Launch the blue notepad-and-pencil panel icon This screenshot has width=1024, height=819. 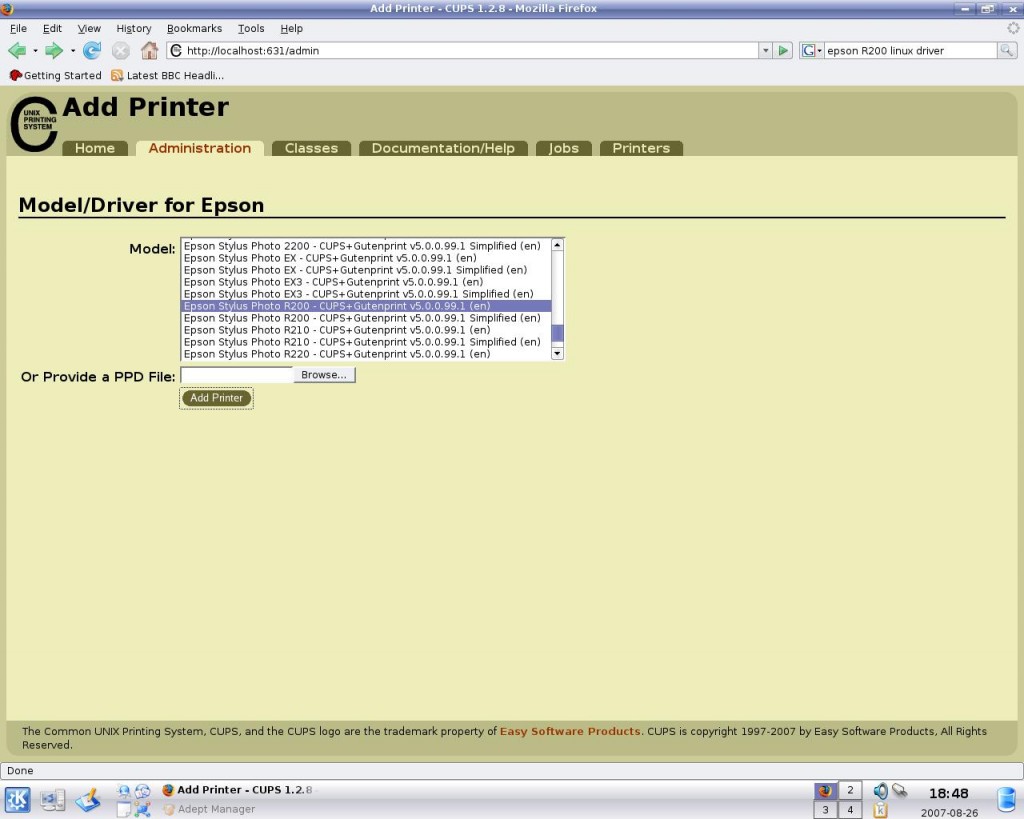click(88, 799)
